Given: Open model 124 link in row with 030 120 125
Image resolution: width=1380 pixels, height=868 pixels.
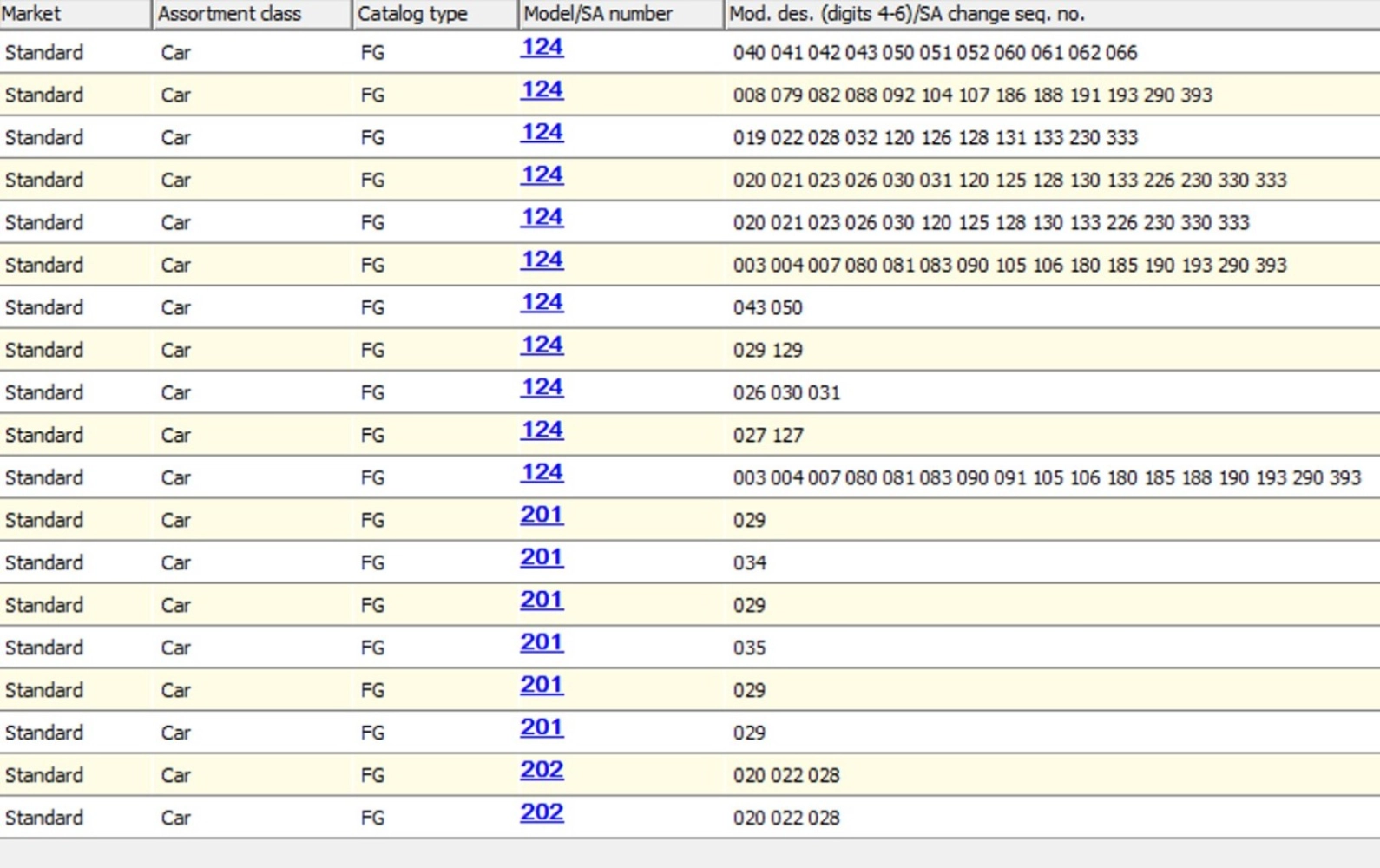Looking at the screenshot, I should [542, 218].
